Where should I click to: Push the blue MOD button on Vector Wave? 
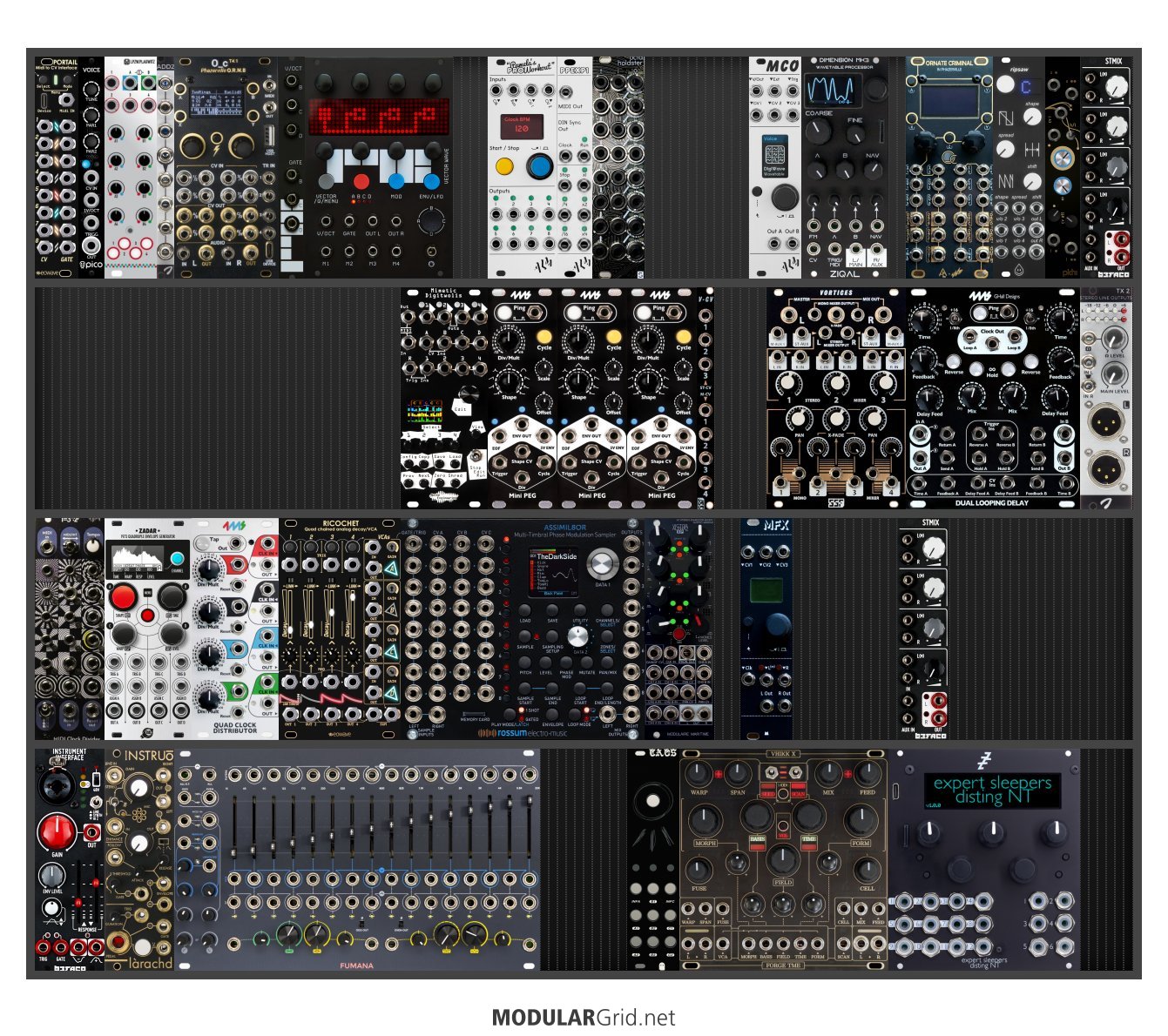click(x=396, y=182)
